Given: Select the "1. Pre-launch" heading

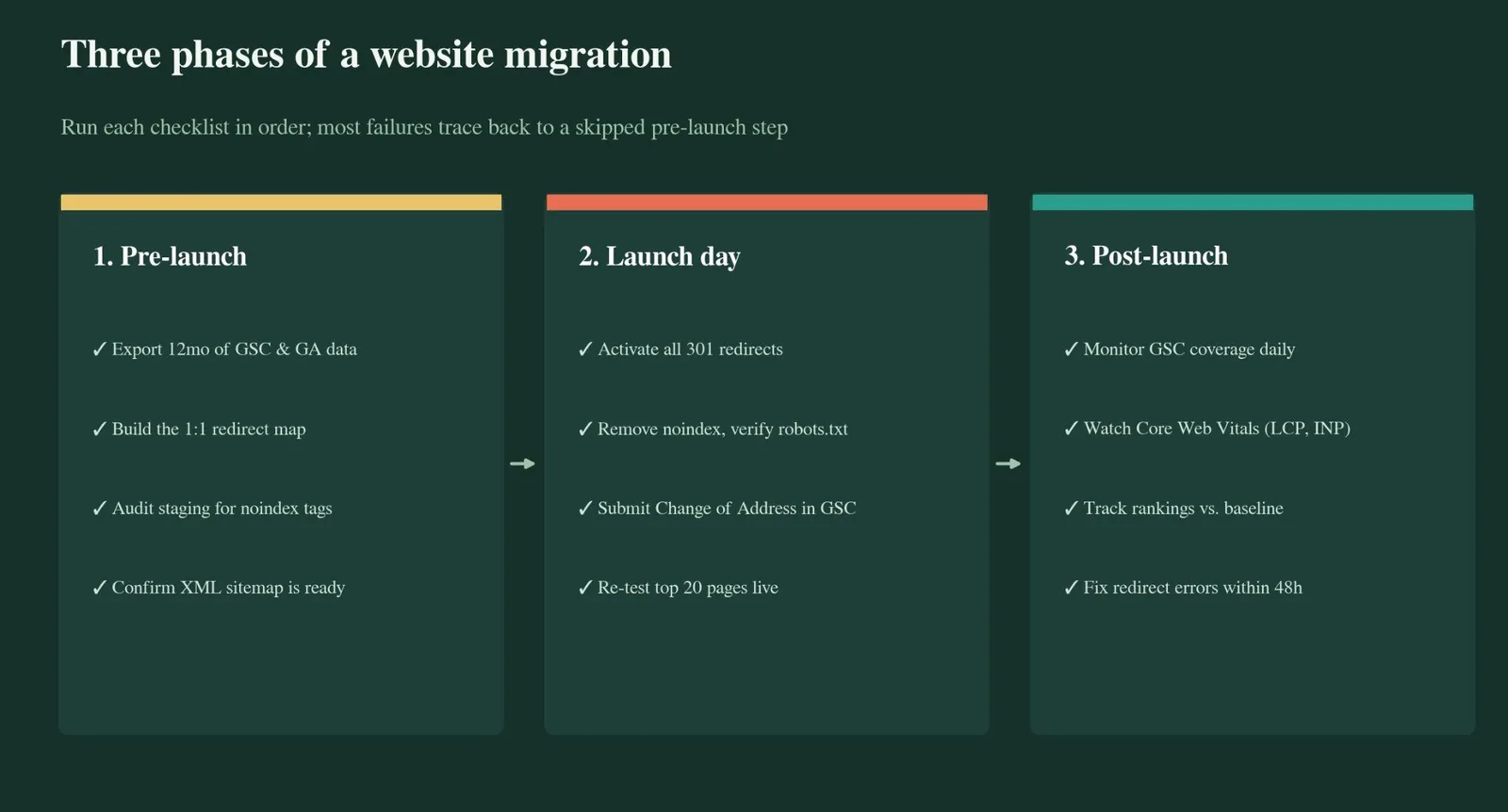Looking at the screenshot, I should coord(170,256).
